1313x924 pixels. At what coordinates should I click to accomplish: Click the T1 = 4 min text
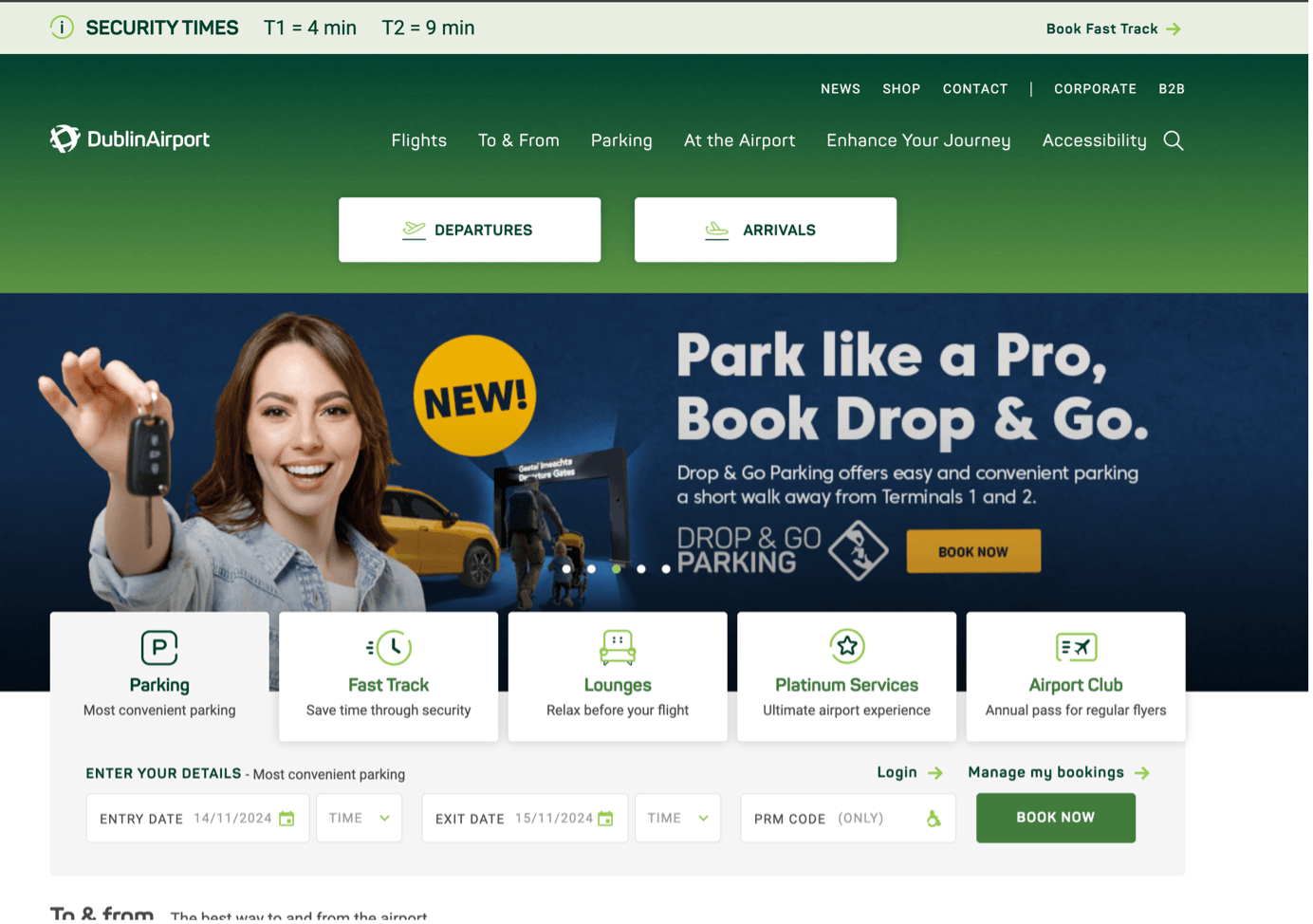click(x=311, y=28)
